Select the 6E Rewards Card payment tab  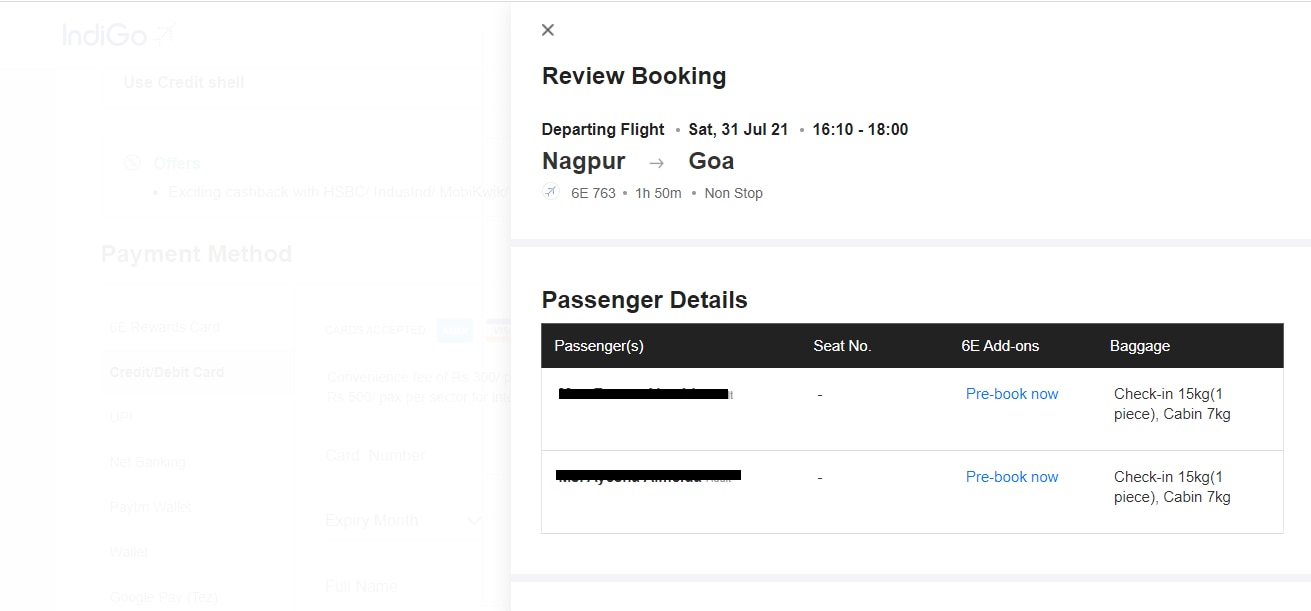165,327
